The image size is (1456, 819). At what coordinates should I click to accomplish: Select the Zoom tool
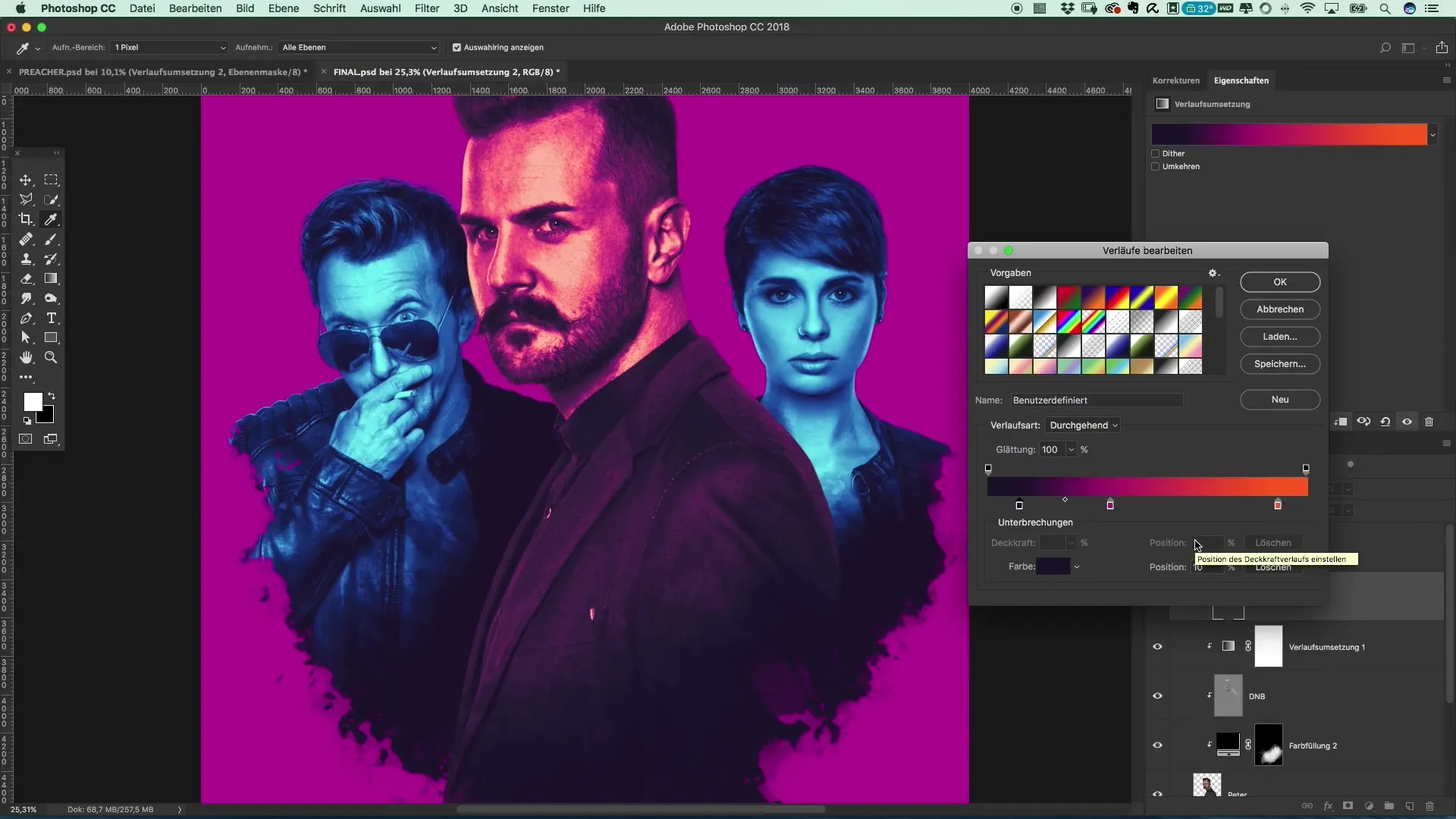[51, 357]
